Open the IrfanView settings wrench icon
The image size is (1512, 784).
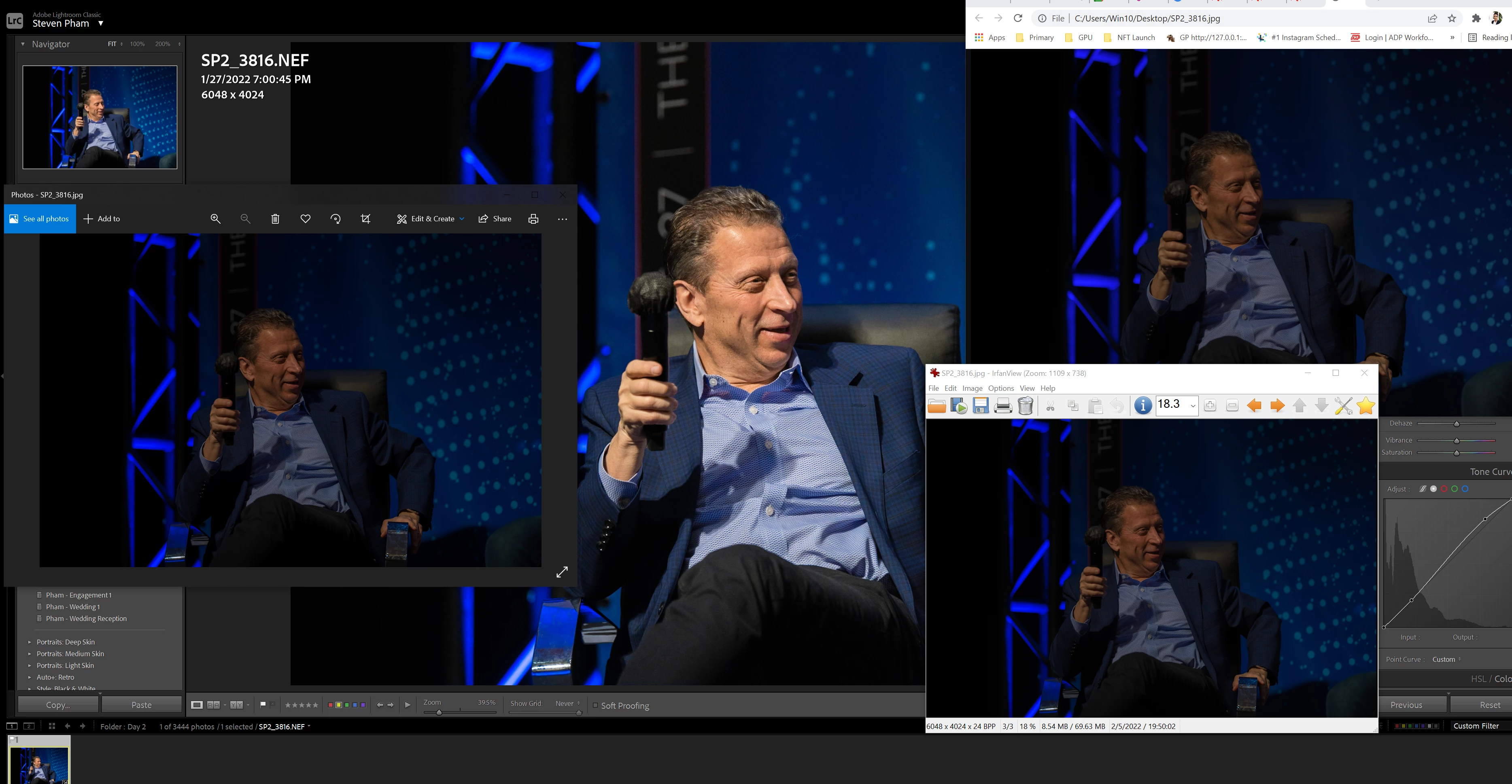1343,405
